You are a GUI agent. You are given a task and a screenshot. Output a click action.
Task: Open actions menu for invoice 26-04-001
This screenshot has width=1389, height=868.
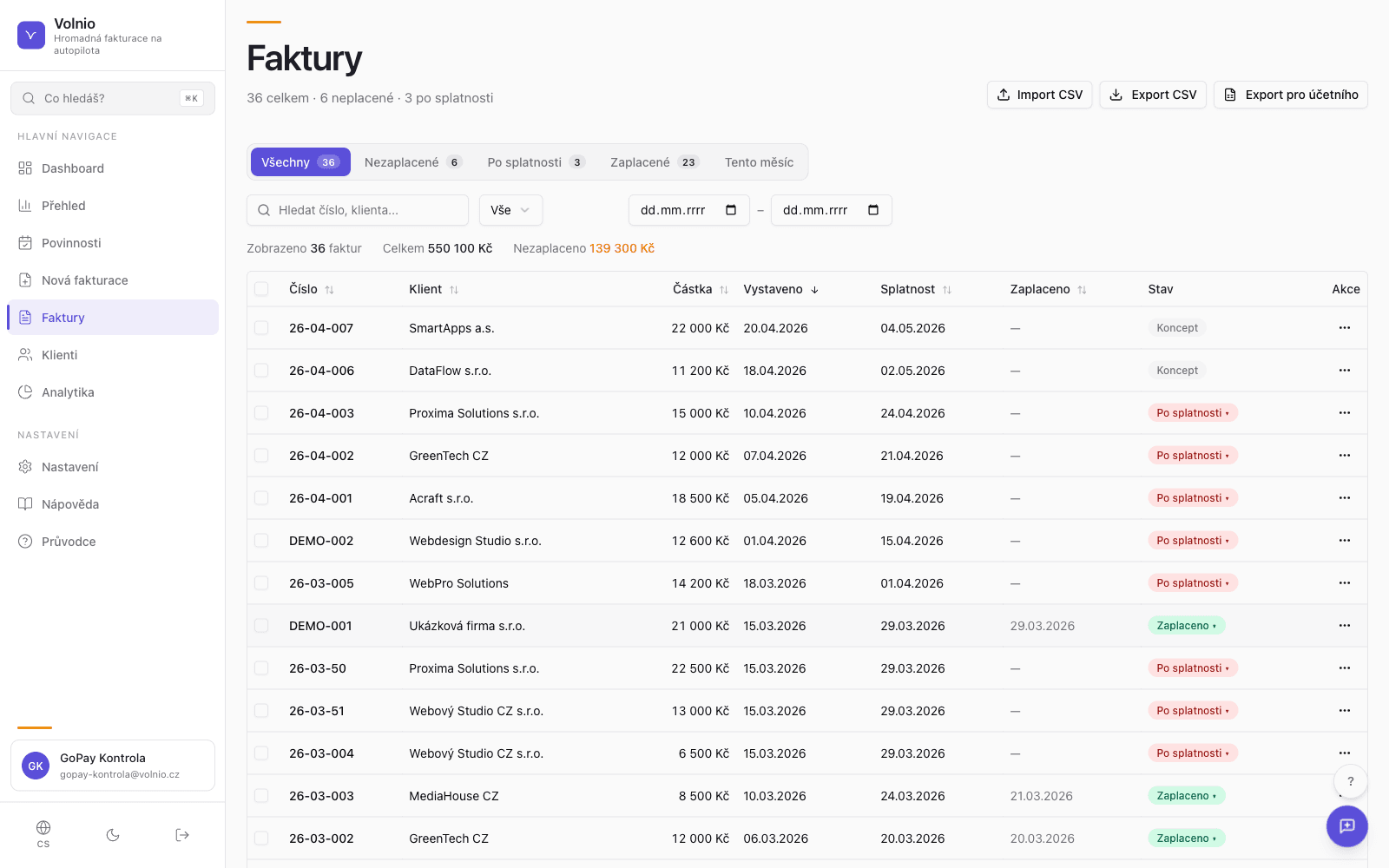pyautogui.click(x=1345, y=498)
